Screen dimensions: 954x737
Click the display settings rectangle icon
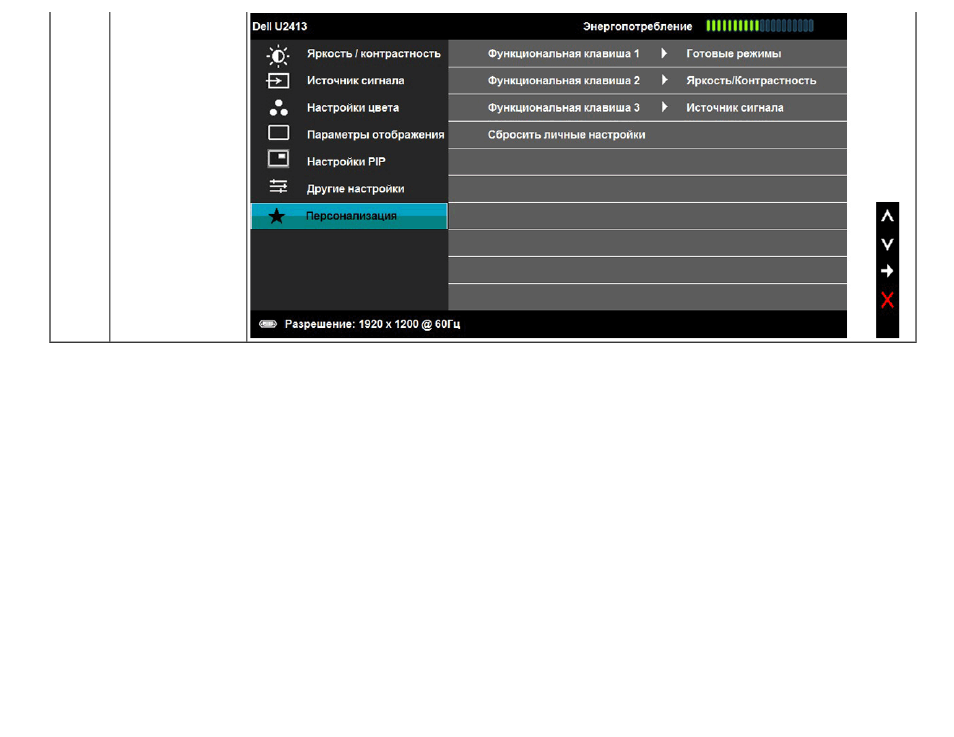point(278,133)
